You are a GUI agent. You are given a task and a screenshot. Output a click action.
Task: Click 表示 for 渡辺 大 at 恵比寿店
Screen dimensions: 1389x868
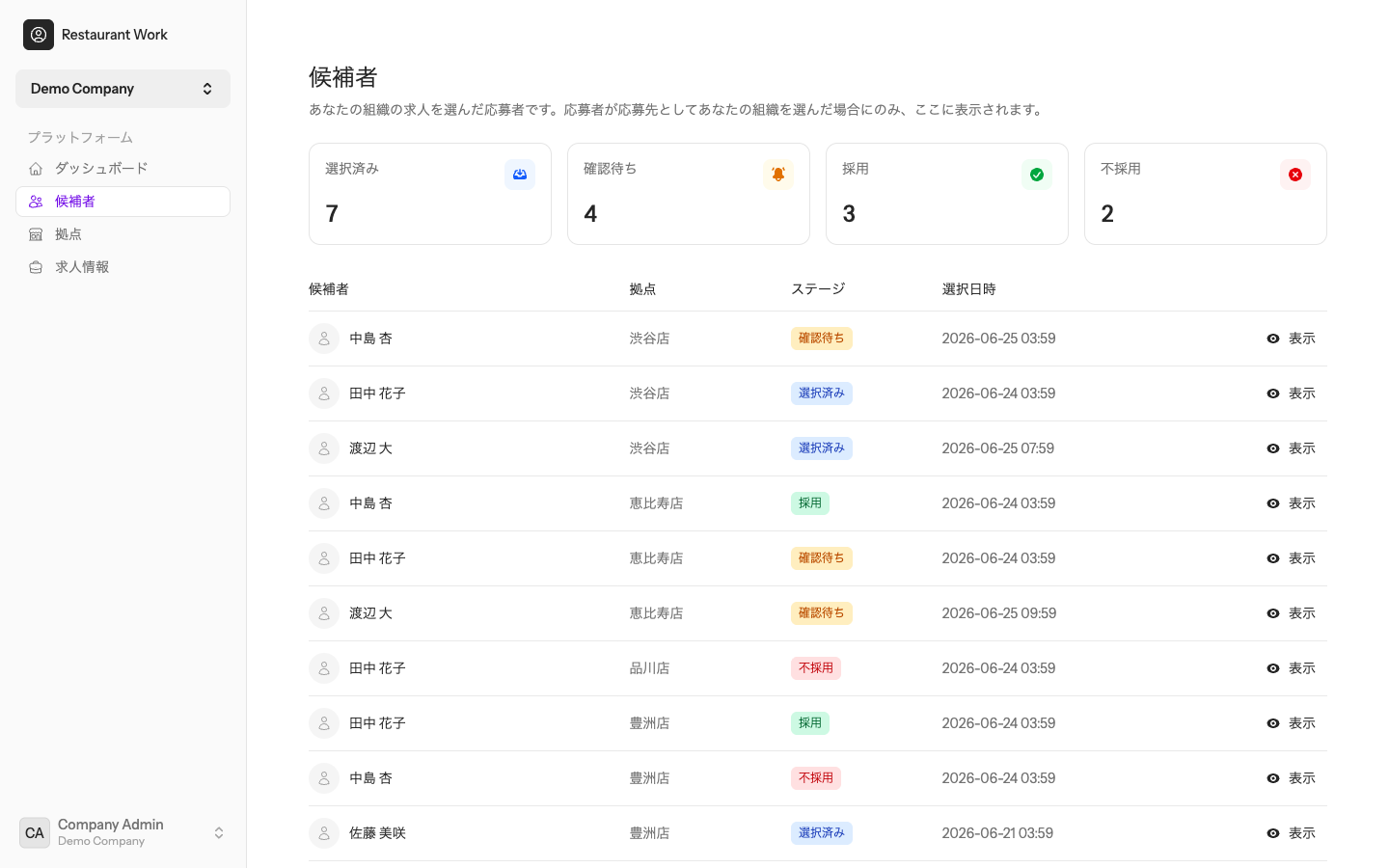[1292, 613]
